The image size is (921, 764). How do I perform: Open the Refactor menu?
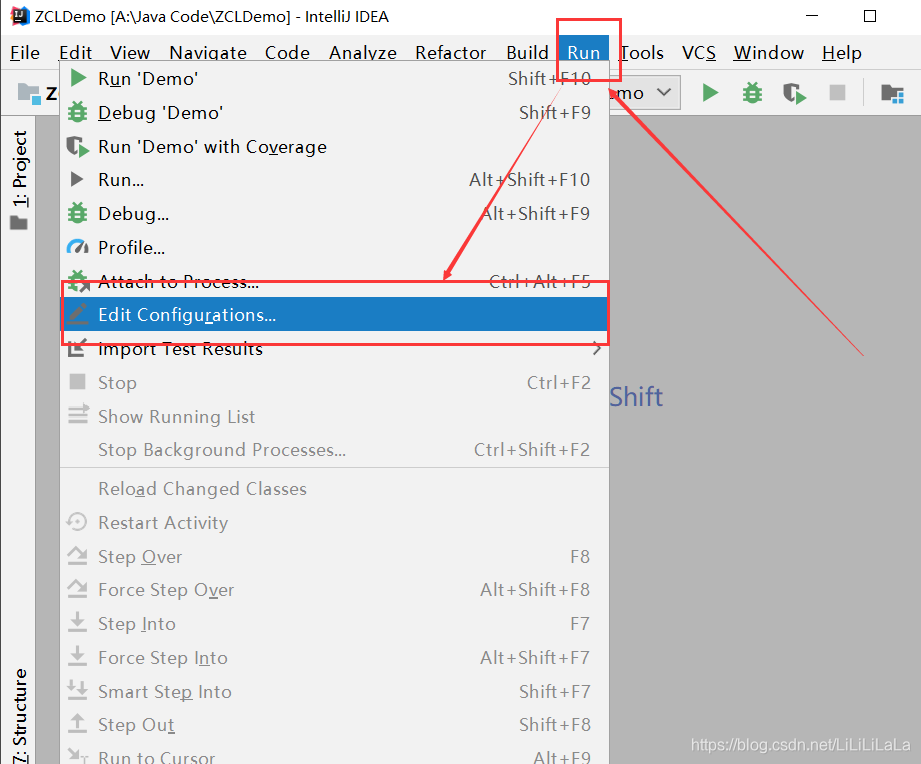[x=451, y=53]
